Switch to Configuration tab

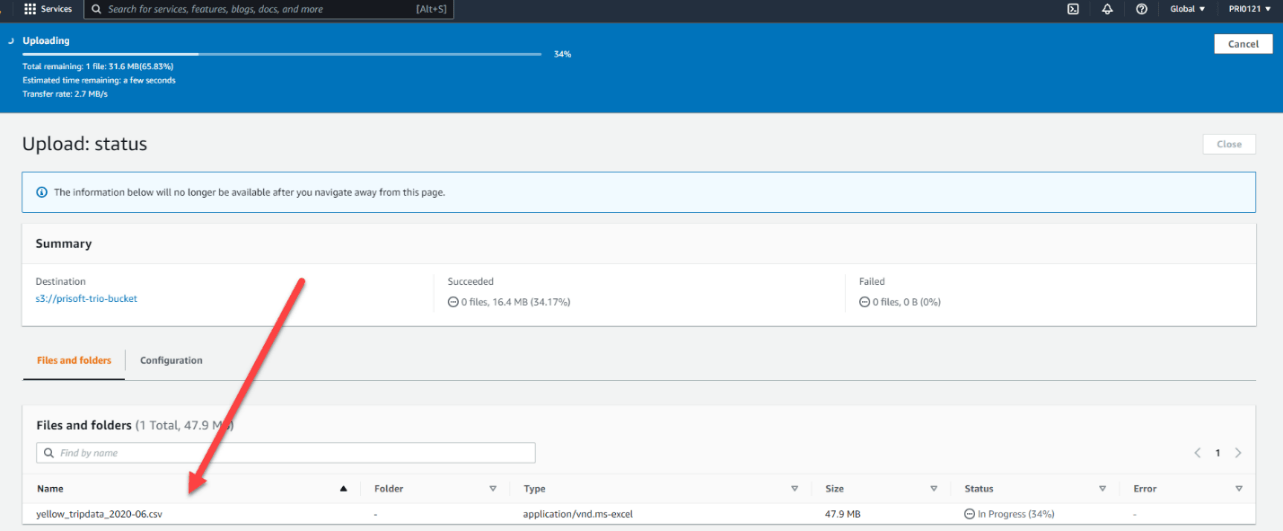(x=171, y=361)
